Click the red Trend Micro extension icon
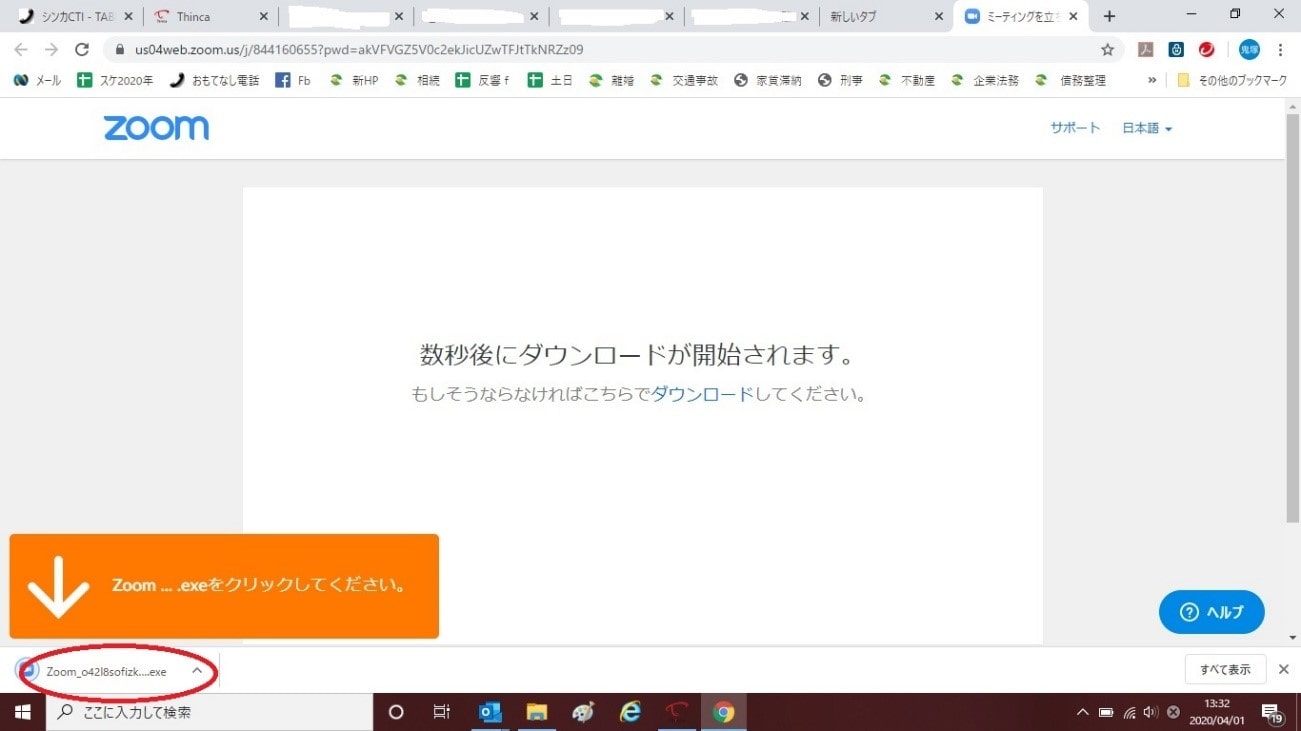This screenshot has width=1301, height=731. (x=1206, y=49)
